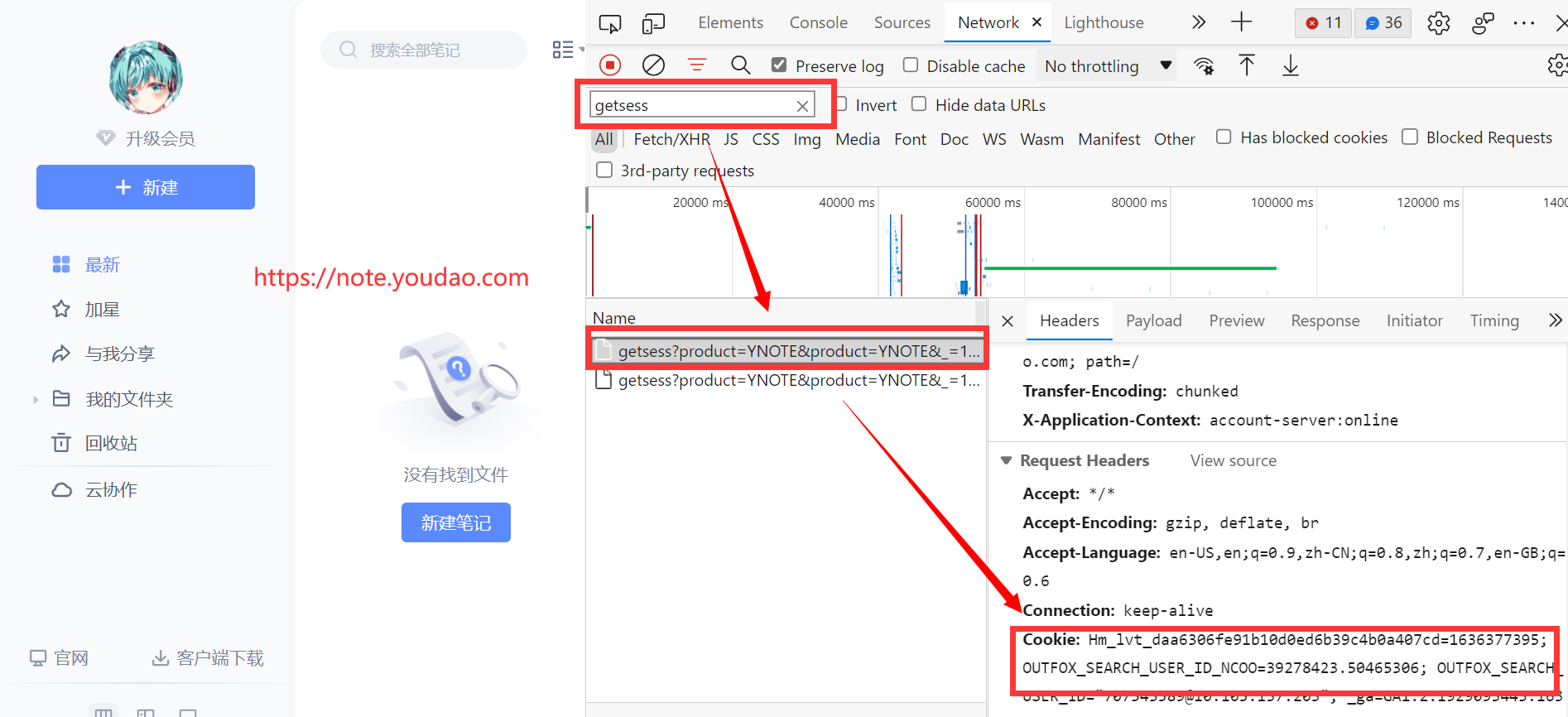Collapse the Request Headers section triangle
The width and height of the screenshot is (1568, 717).
point(1007,460)
